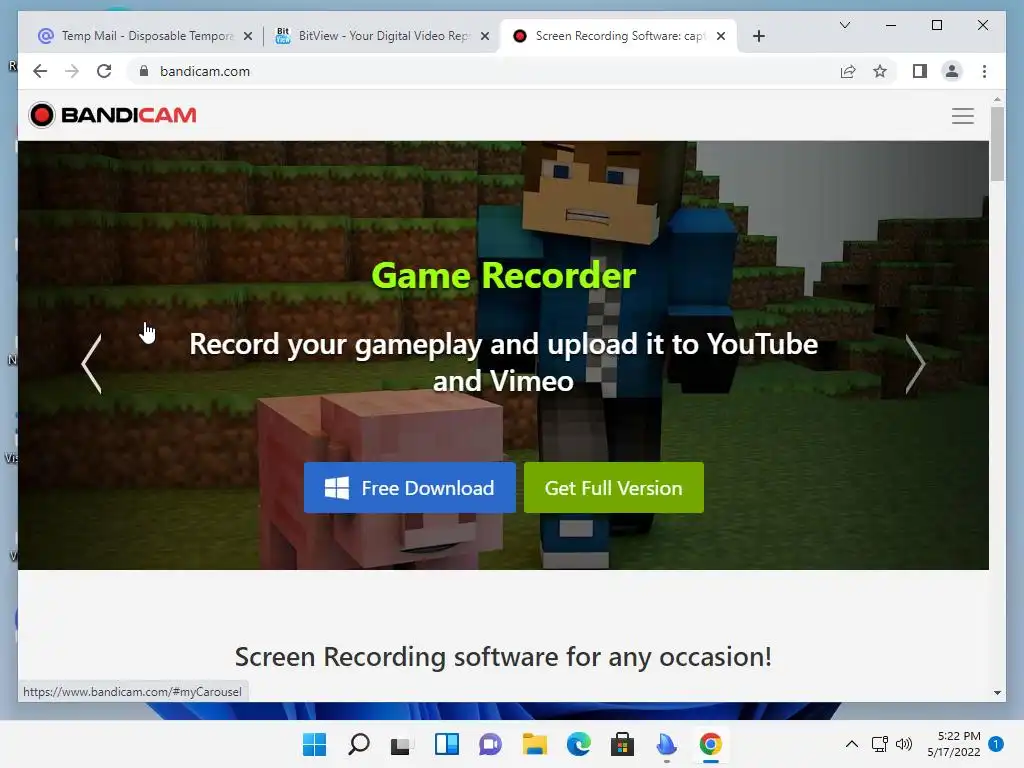Show next carousel slide arrow

pos(915,364)
